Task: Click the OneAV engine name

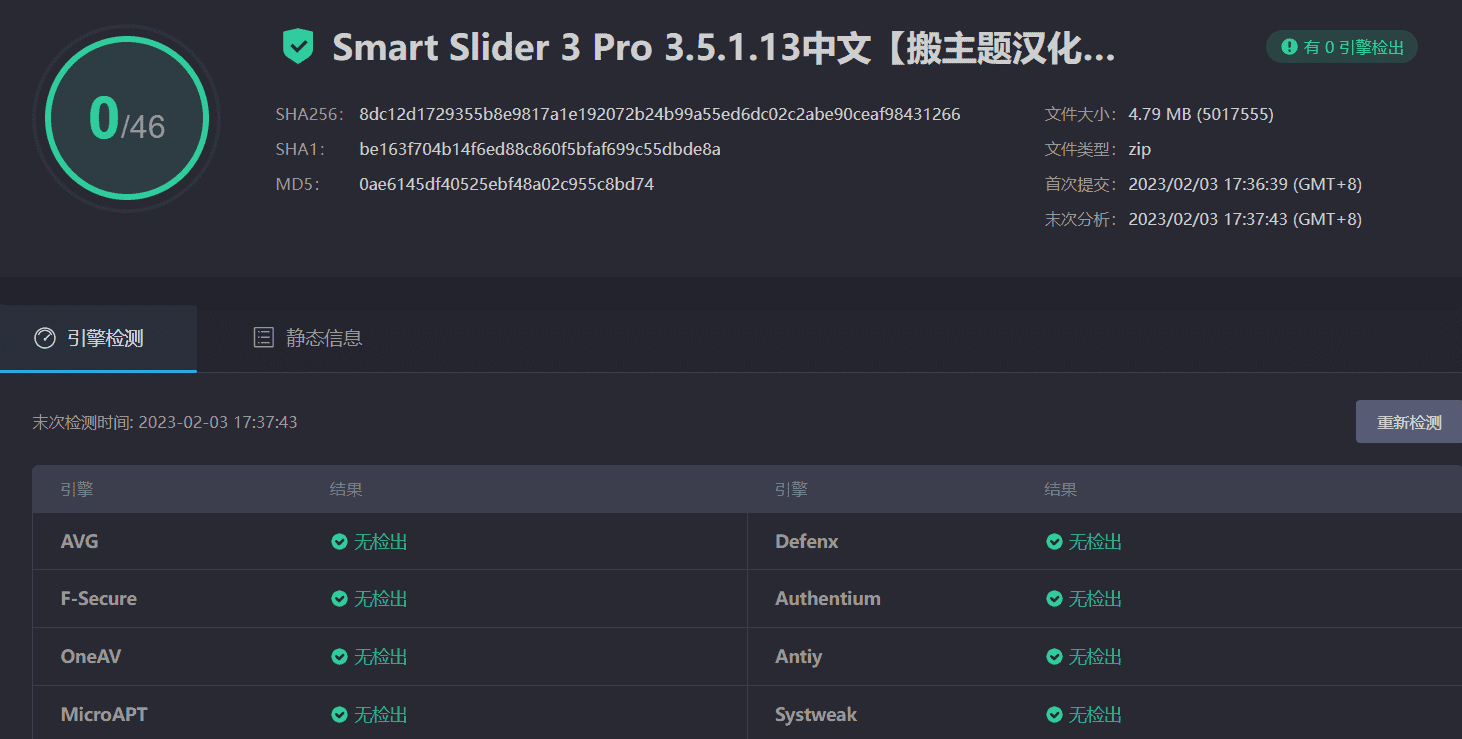Action: [91, 657]
